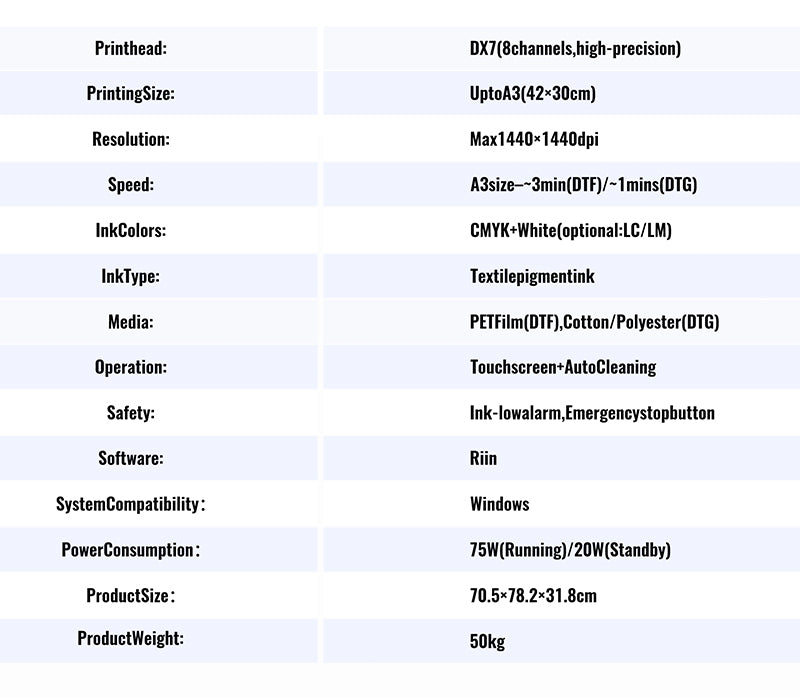
Task: Click the Touchscreen+AutoCleaning operation value
Action: (563, 367)
